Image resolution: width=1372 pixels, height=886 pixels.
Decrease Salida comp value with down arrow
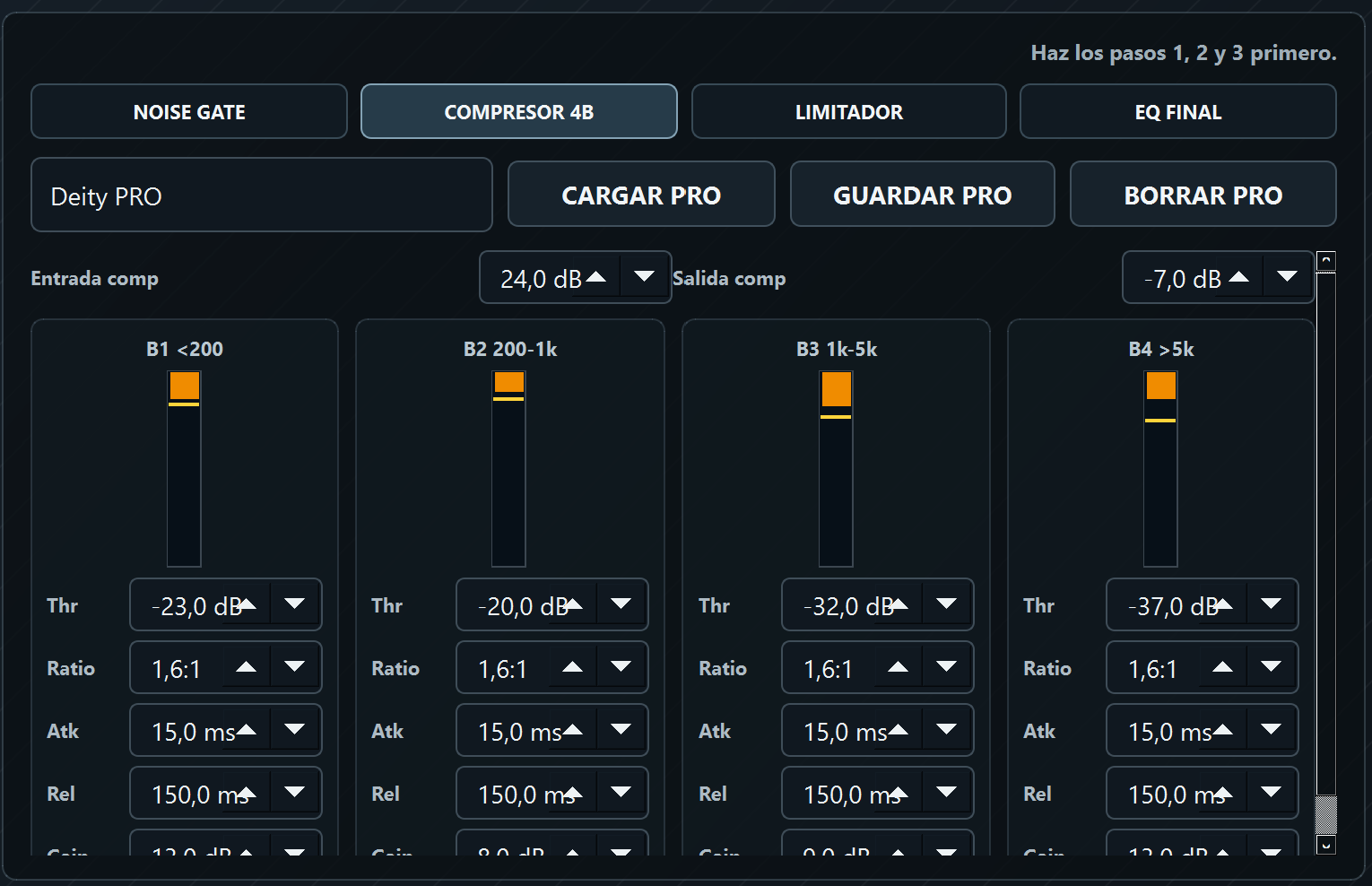point(1287,278)
